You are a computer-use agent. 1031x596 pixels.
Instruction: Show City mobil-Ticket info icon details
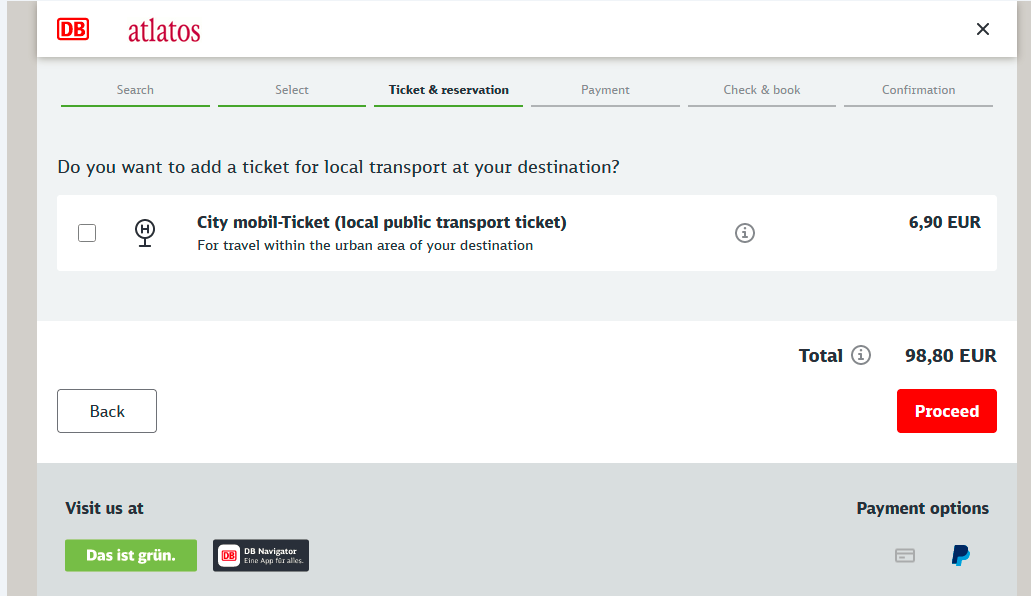coord(744,233)
